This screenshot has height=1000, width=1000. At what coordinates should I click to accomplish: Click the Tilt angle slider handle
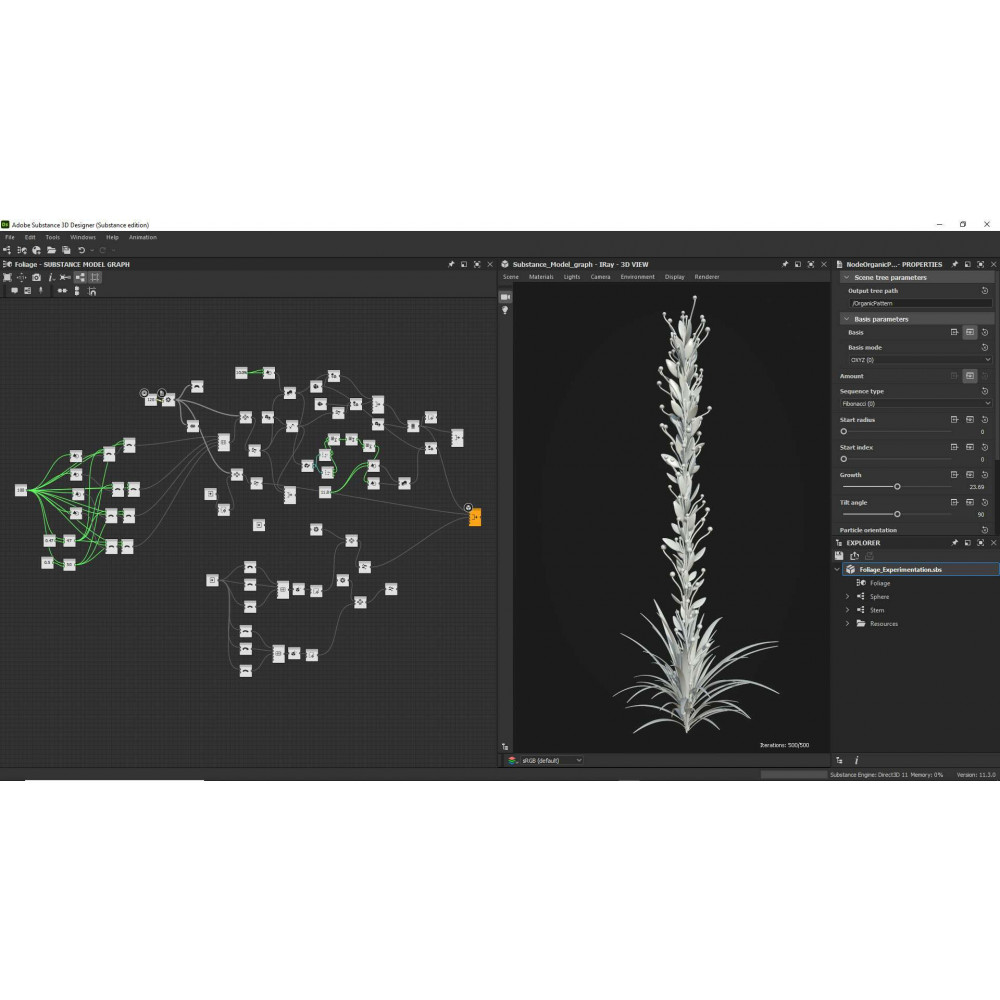(x=897, y=514)
